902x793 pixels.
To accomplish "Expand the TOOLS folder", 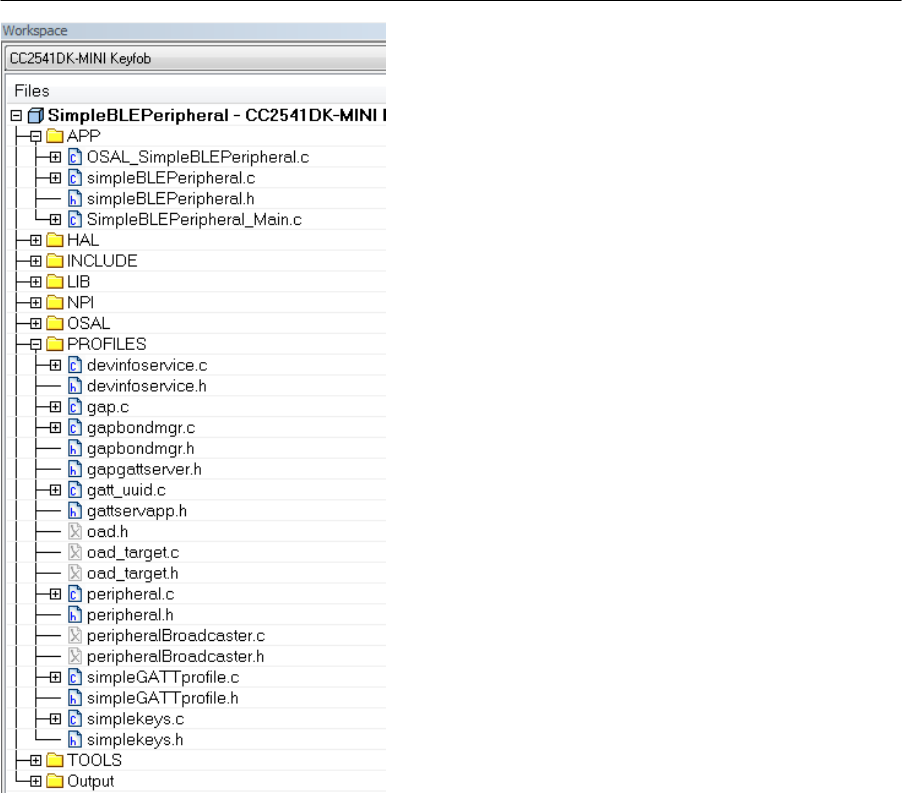I will 36,760.
